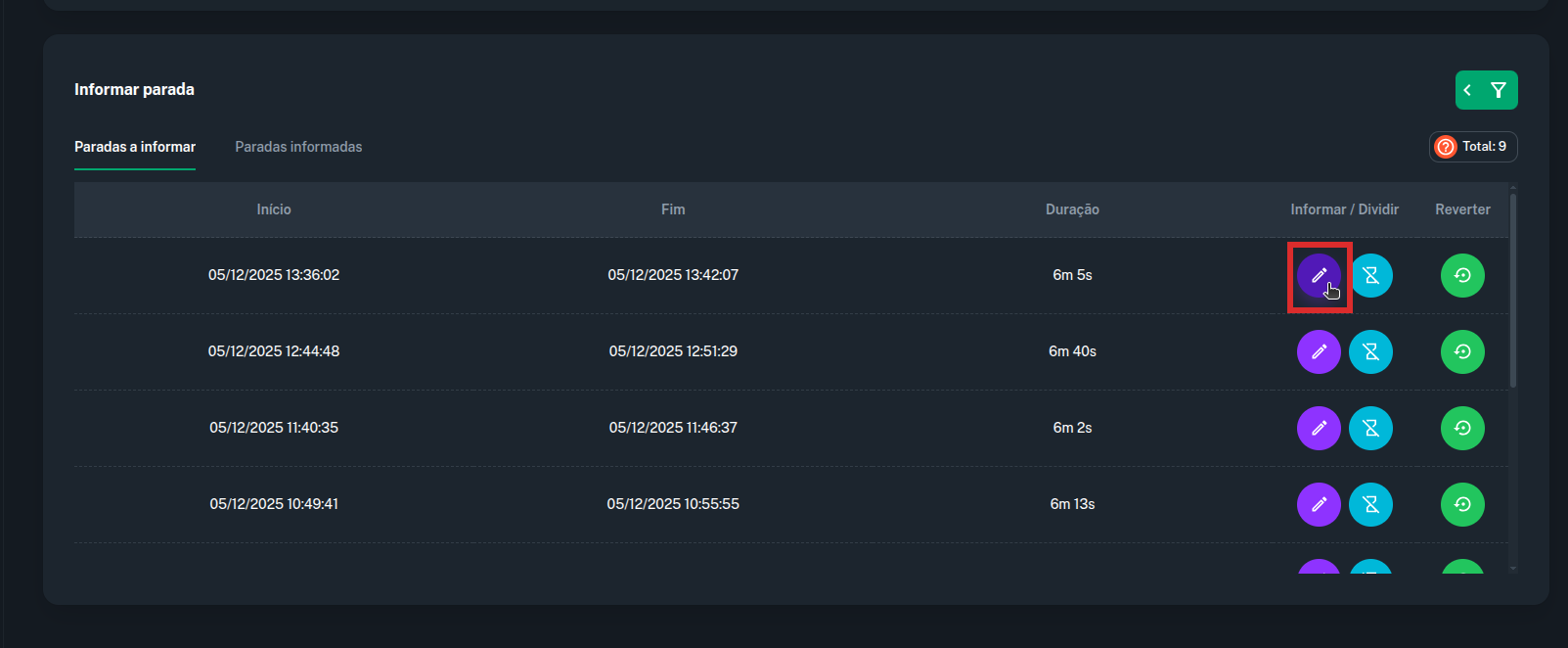1568x648 pixels.
Task: Inform the stop starting at 10:49:41
Action: (x=1319, y=504)
